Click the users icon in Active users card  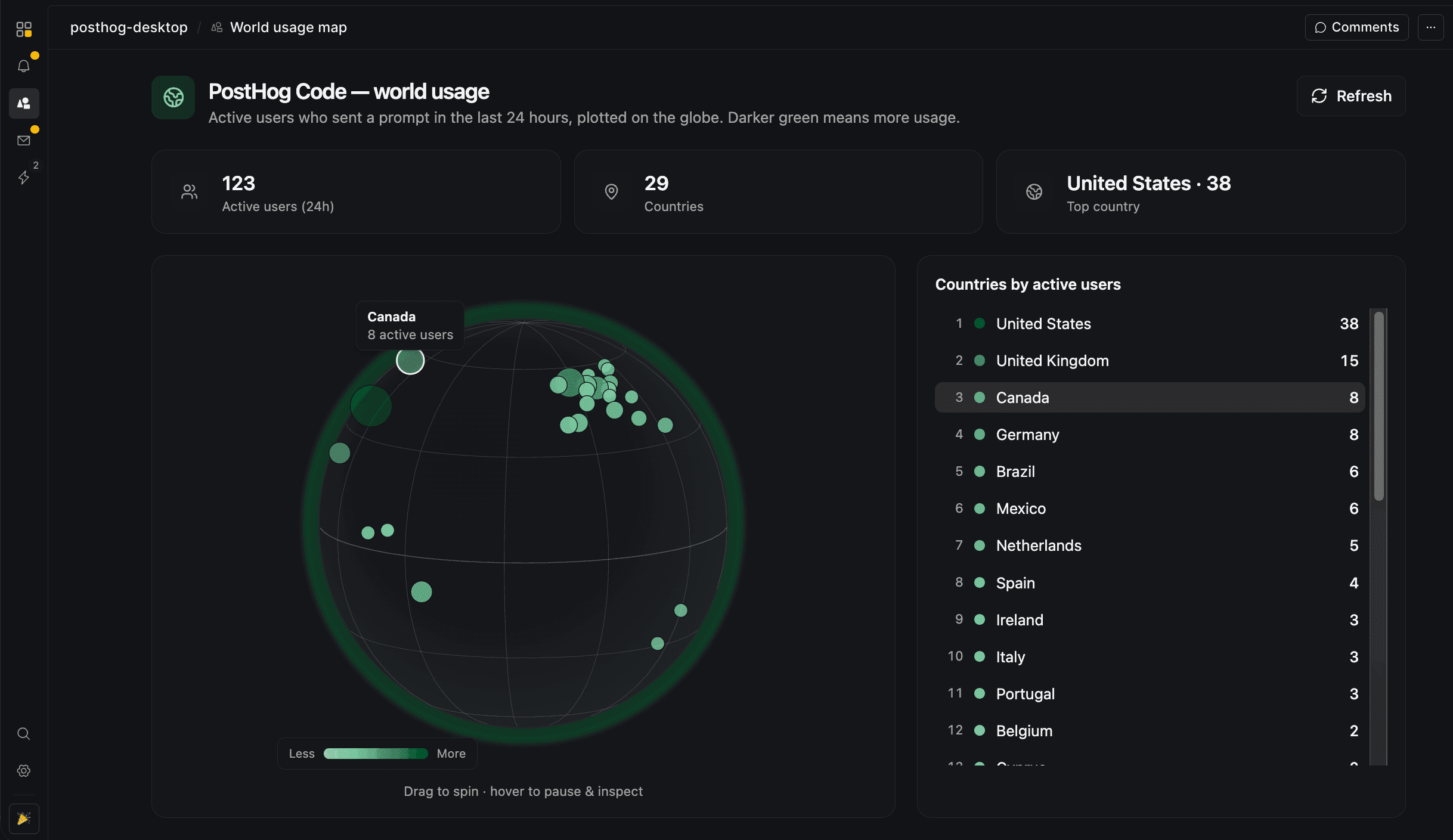tap(190, 192)
